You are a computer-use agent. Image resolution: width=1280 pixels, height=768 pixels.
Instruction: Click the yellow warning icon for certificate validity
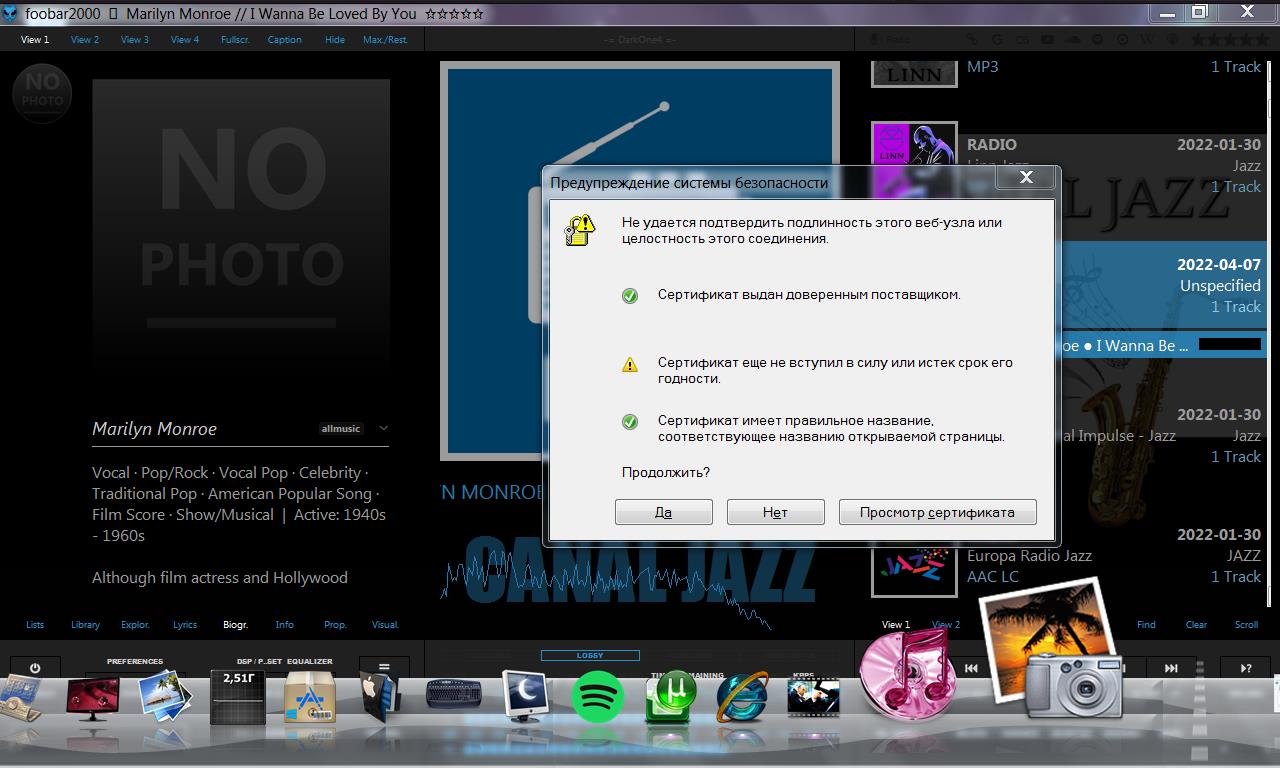[x=630, y=365]
